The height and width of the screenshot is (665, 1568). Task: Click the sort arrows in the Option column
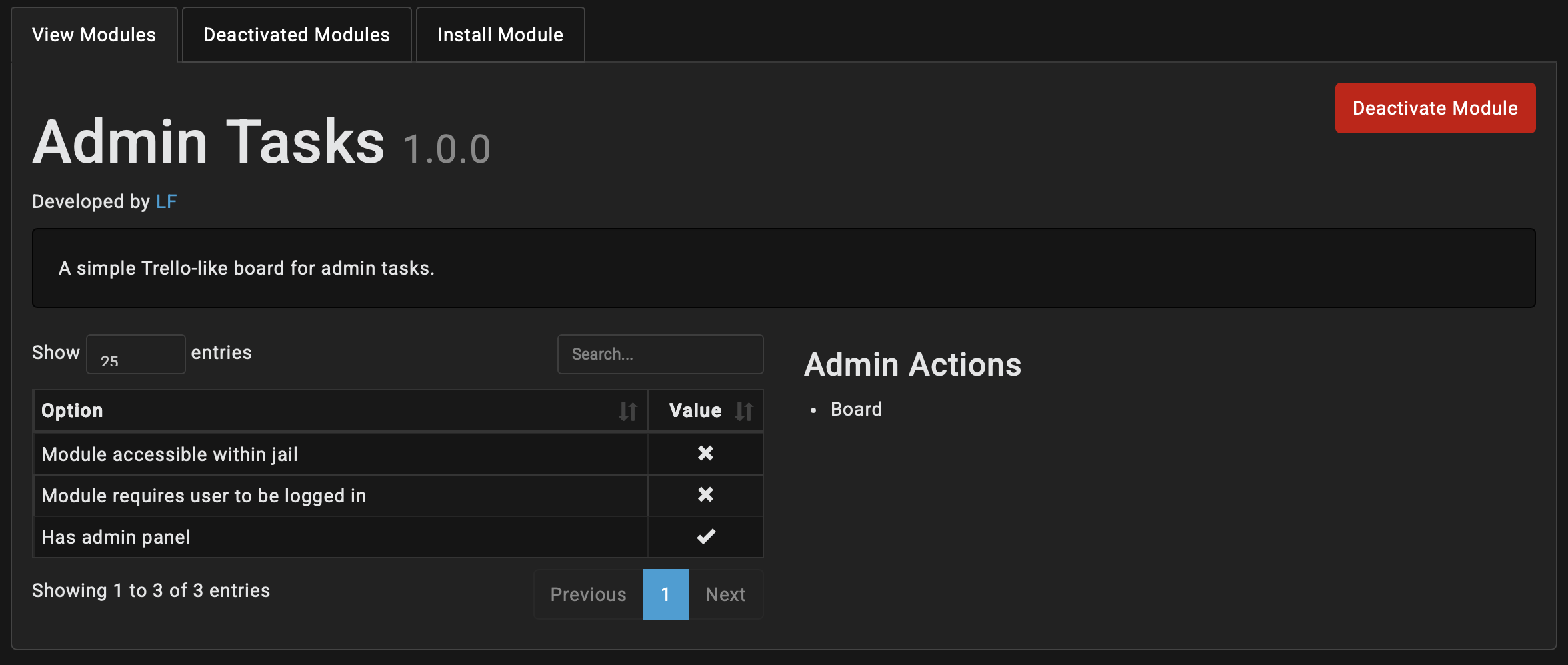point(627,411)
